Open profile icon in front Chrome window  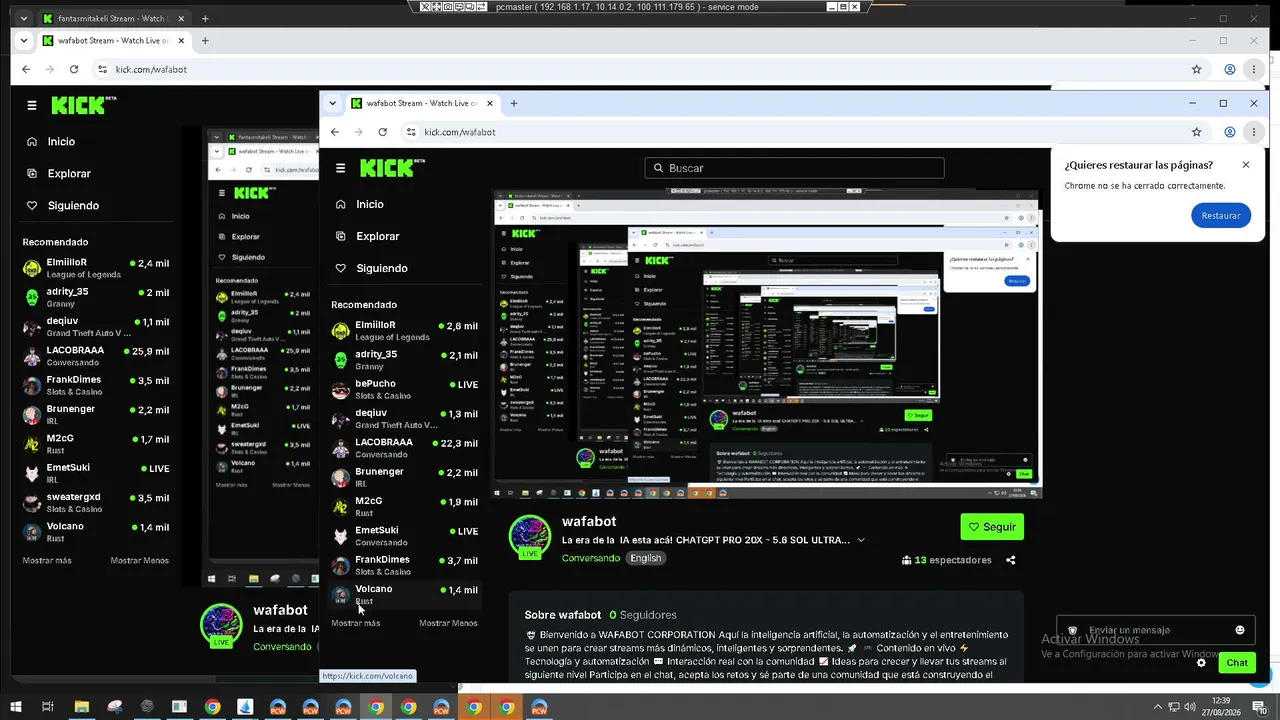coord(1230,132)
